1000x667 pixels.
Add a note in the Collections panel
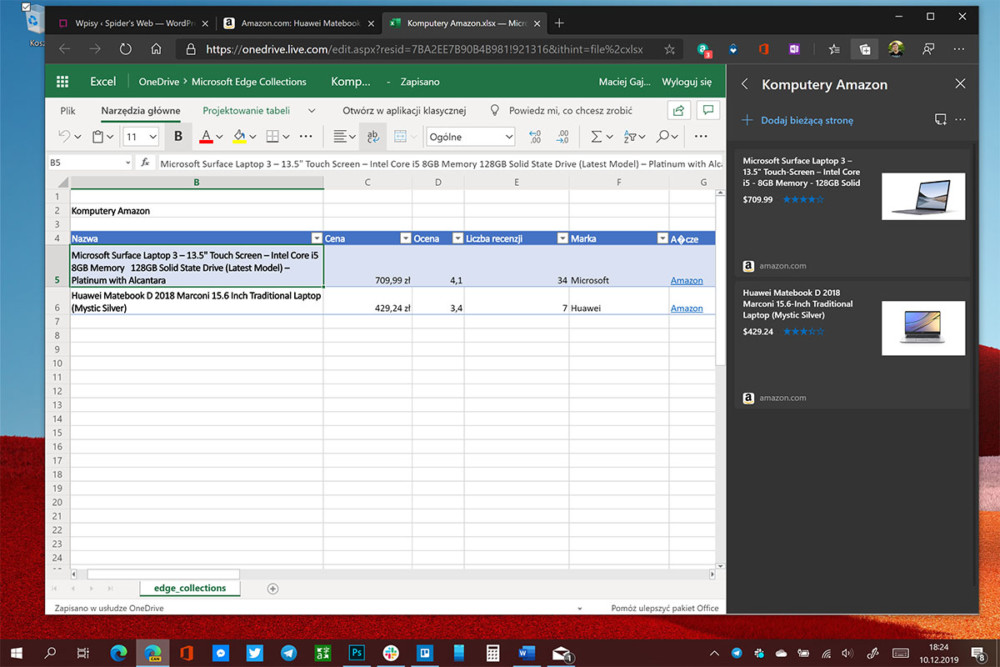pyautogui.click(x=940, y=119)
